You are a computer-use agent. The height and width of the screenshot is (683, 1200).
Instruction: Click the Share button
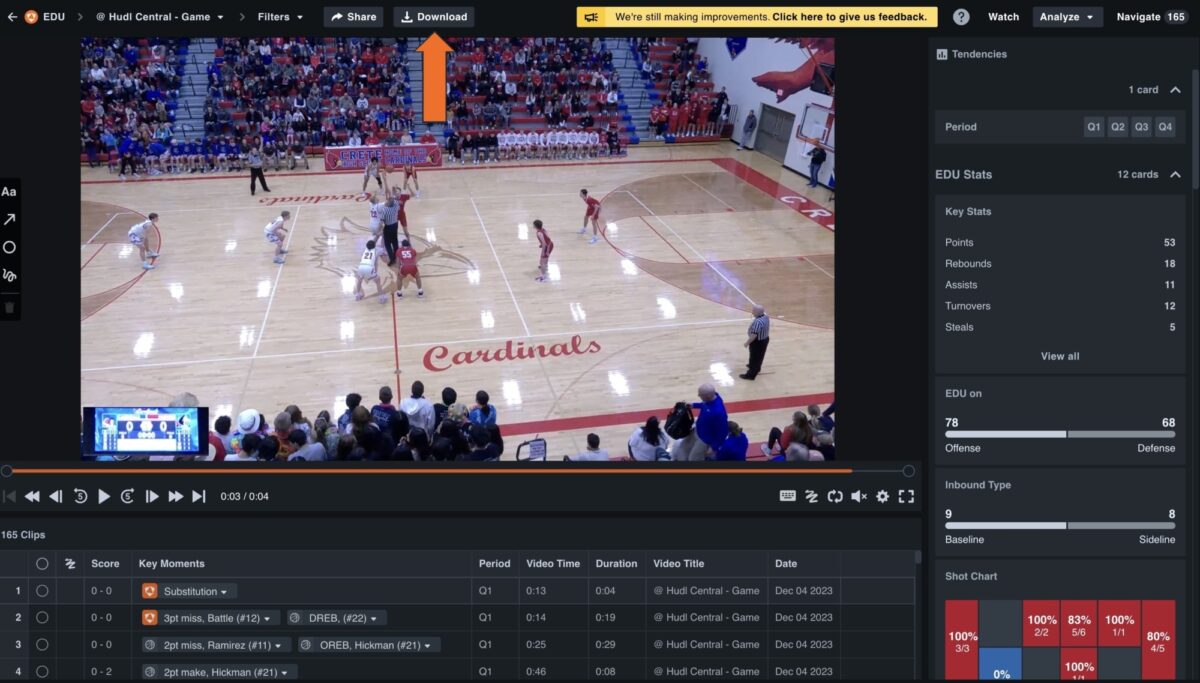353,17
